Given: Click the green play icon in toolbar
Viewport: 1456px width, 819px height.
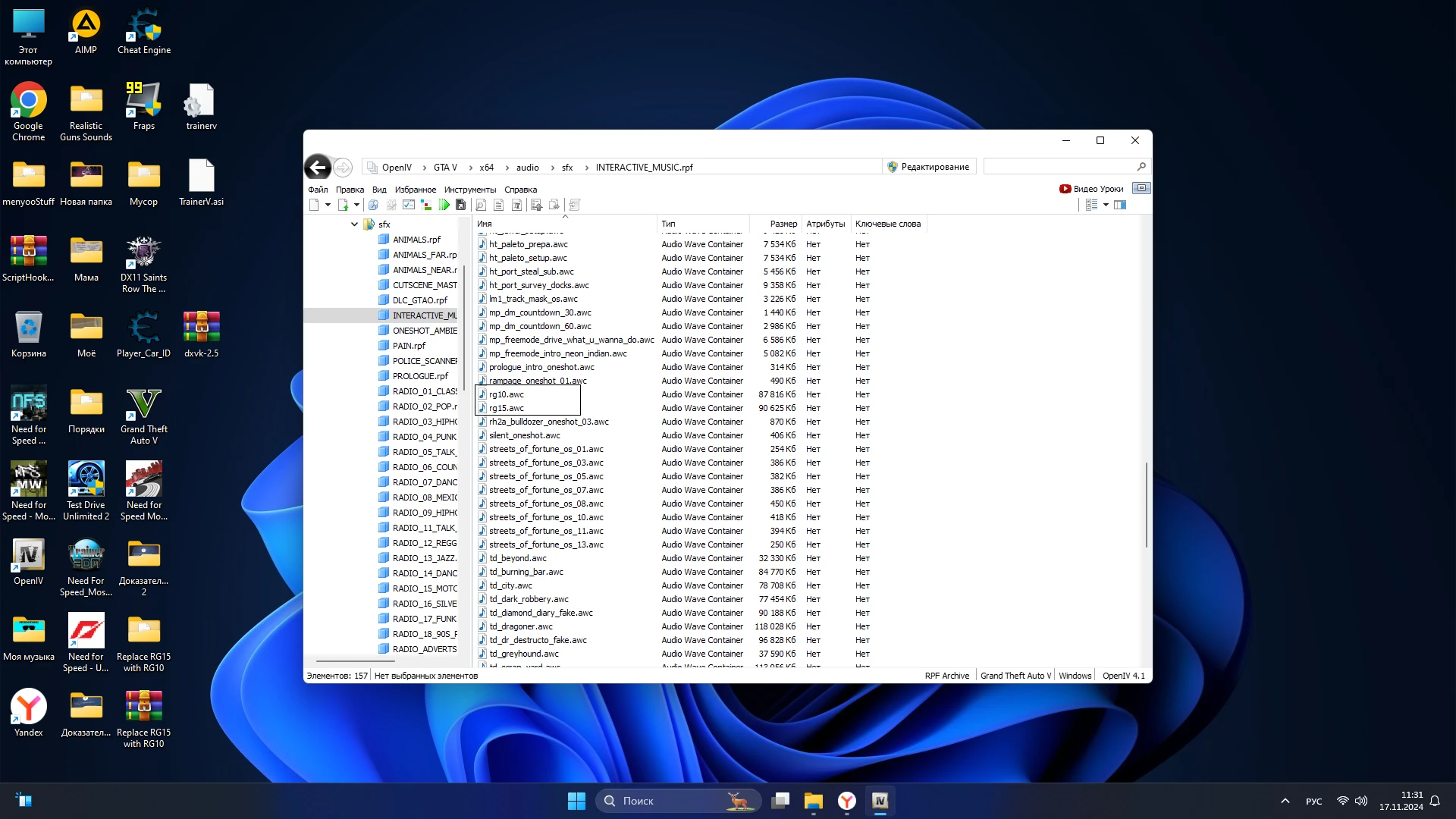Looking at the screenshot, I should [444, 205].
